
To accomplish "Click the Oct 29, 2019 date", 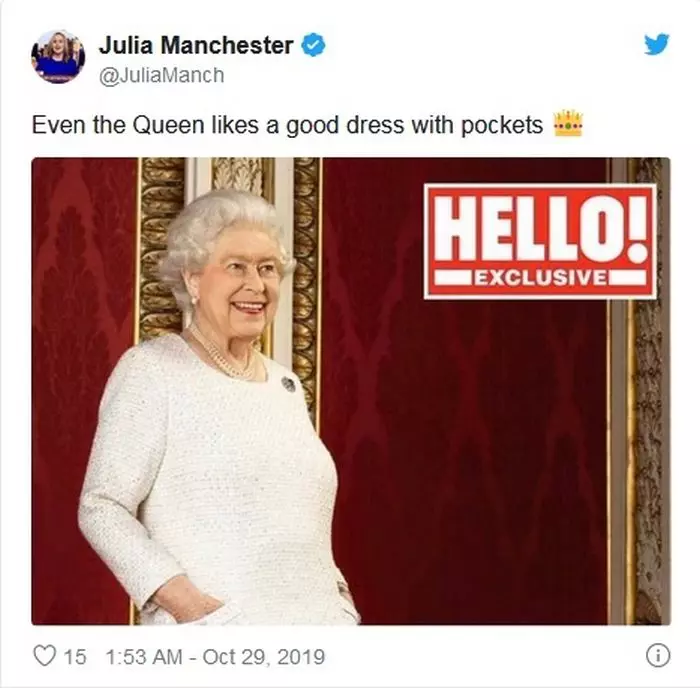I will [263, 657].
